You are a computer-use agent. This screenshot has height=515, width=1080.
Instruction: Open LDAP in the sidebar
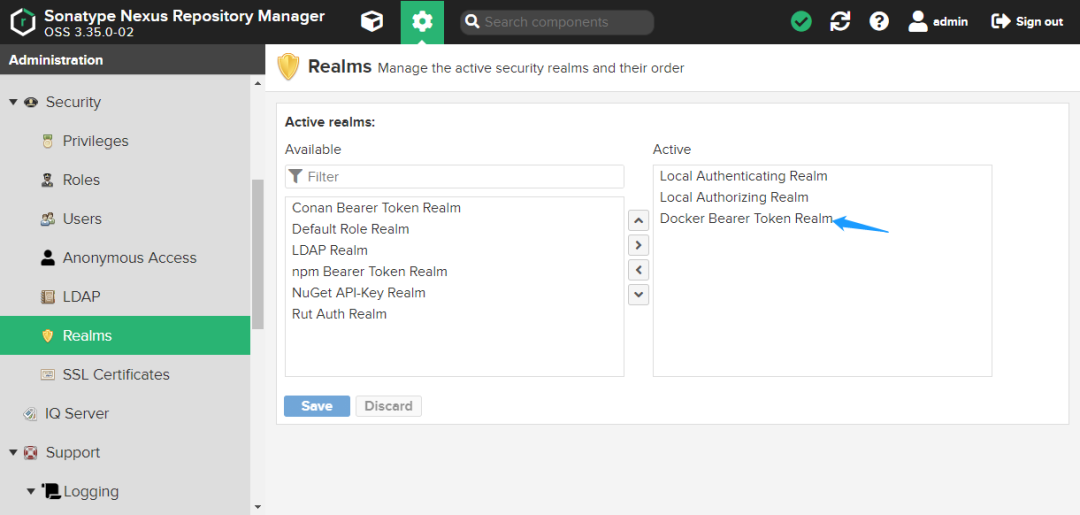(81, 297)
